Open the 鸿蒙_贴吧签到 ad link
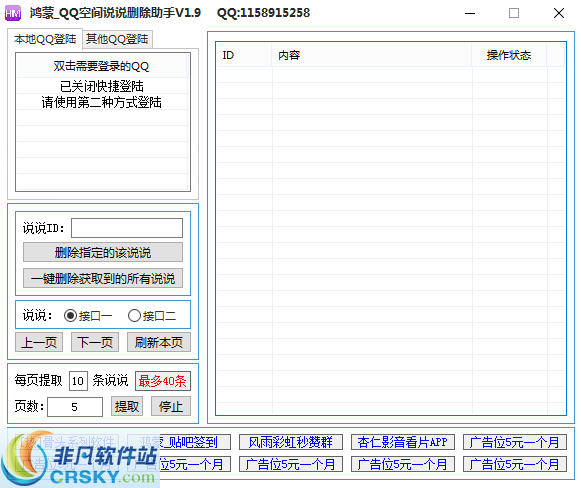 point(179,442)
